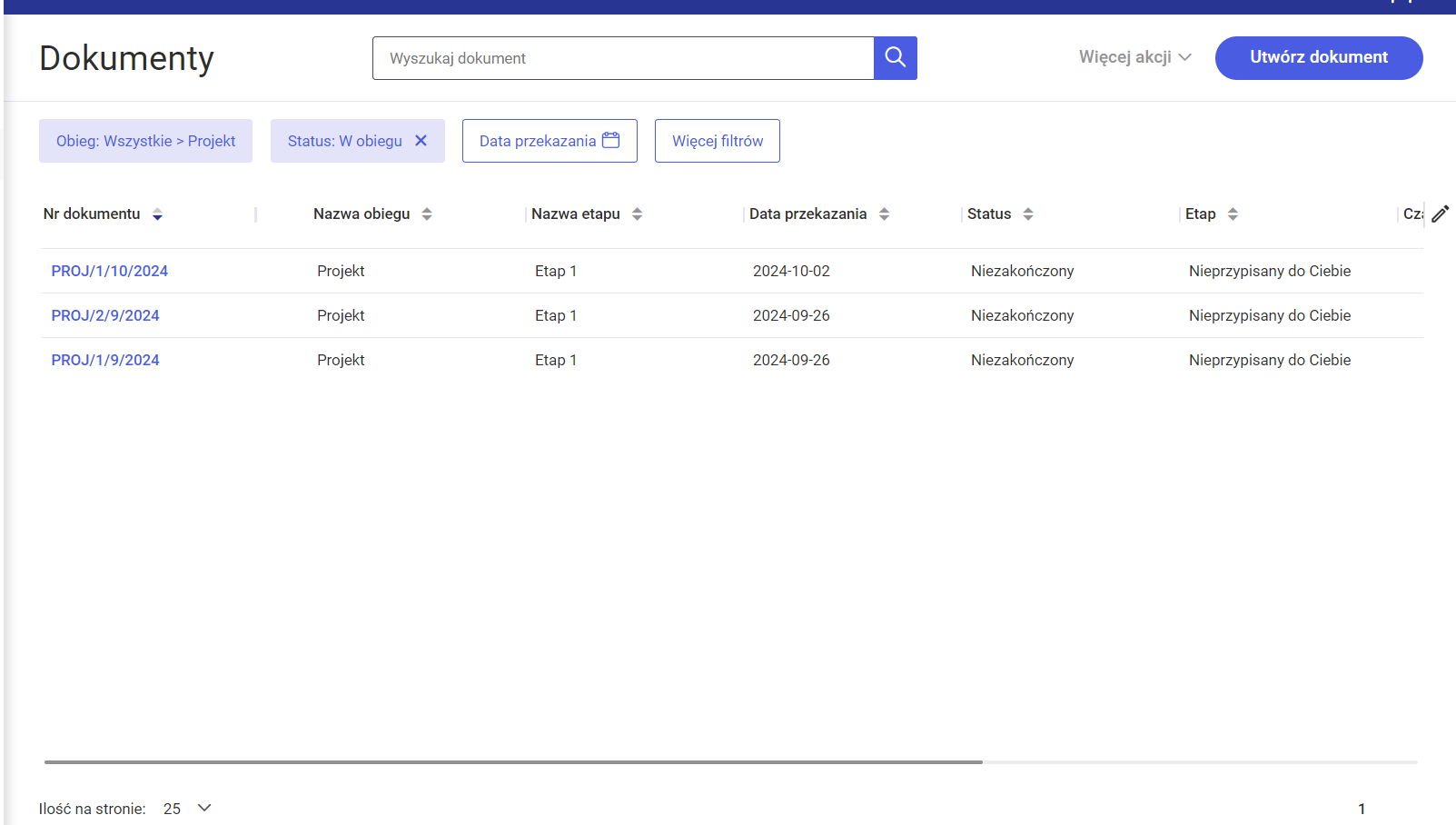This screenshot has width=1456, height=825.
Task: Open document PROJ/1/9/2024
Action: (x=105, y=360)
